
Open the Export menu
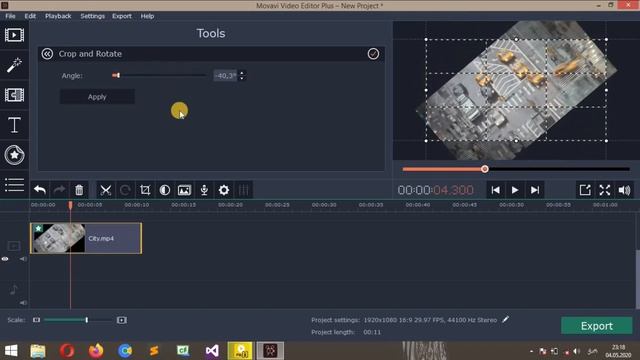(122, 16)
